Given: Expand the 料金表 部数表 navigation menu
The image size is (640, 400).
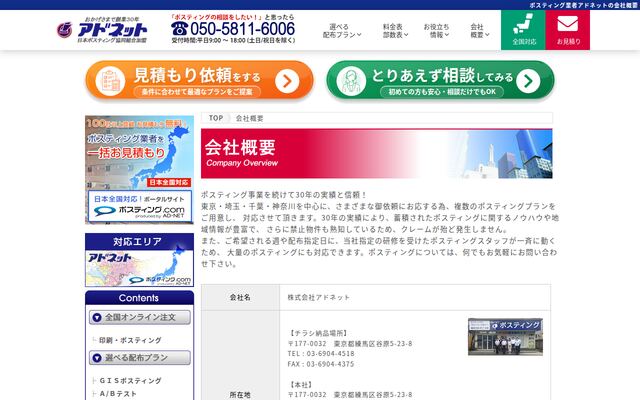Looking at the screenshot, I should (x=395, y=31).
